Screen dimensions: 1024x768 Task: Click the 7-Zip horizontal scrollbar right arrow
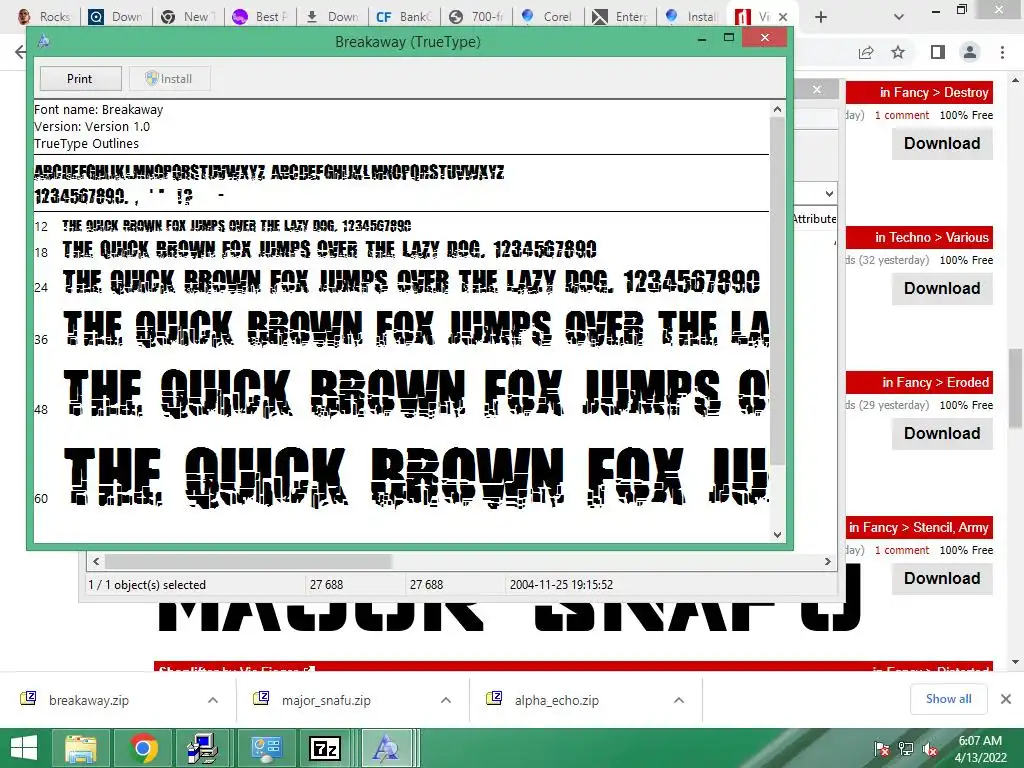(x=827, y=562)
